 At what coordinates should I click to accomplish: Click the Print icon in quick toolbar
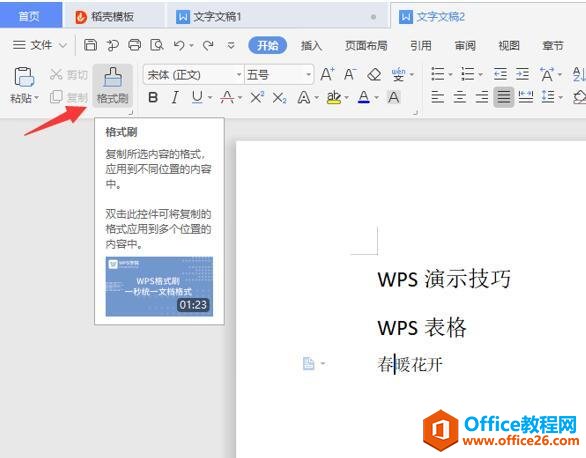click(x=135, y=45)
